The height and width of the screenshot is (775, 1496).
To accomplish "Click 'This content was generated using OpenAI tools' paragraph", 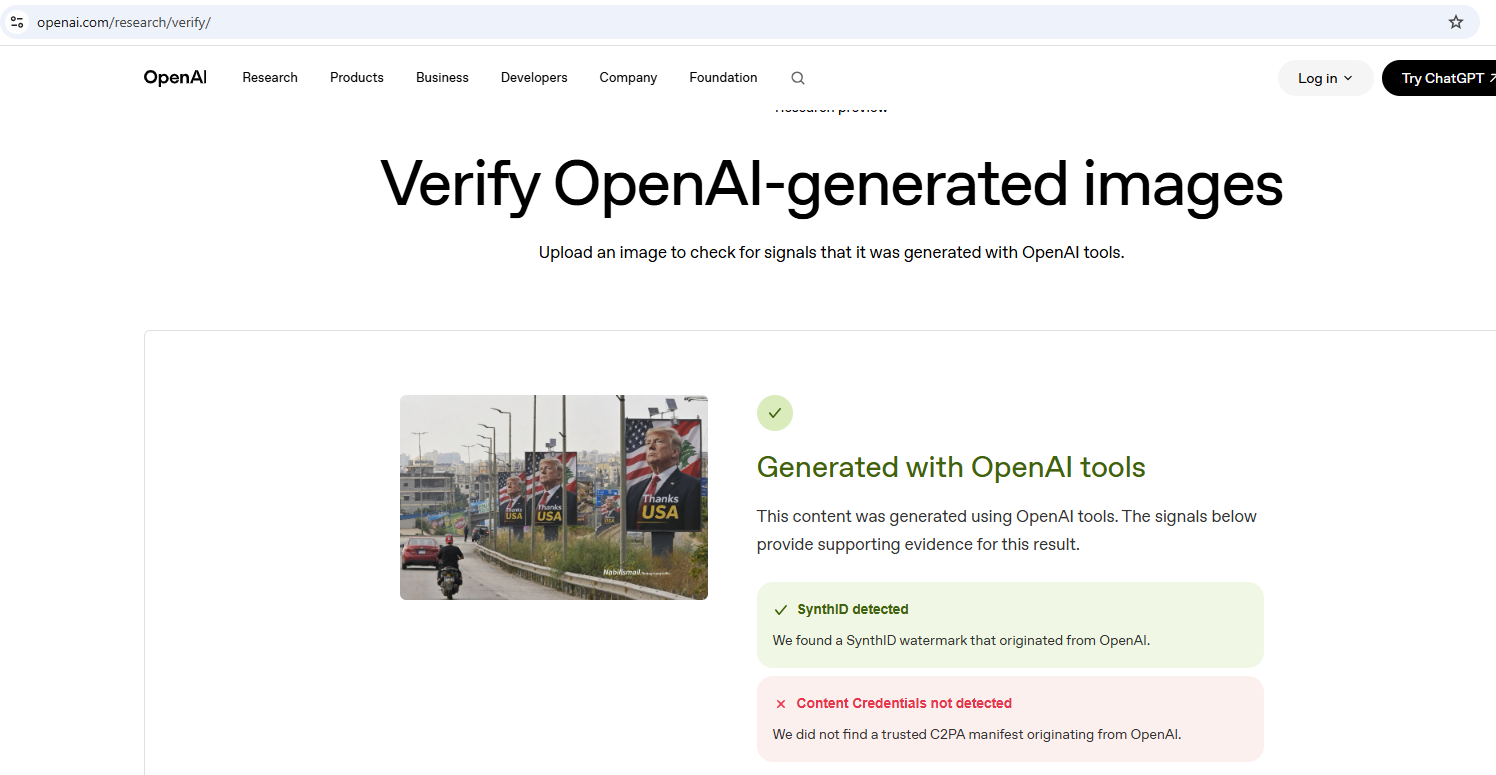I will pyautogui.click(x=1007, y=530).
